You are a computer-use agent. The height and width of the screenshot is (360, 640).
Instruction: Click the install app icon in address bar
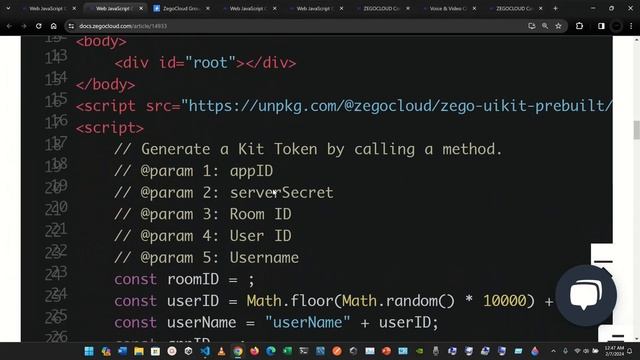click(x=531, y=26)
